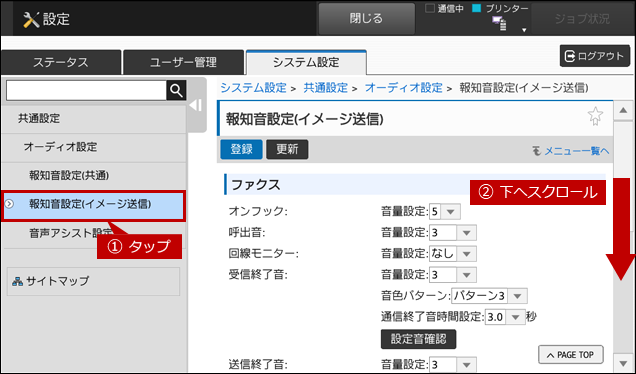Click the 閉じる button
Image resolution: width=636 pixels, height=374 pixels.
tap(366, 19)
